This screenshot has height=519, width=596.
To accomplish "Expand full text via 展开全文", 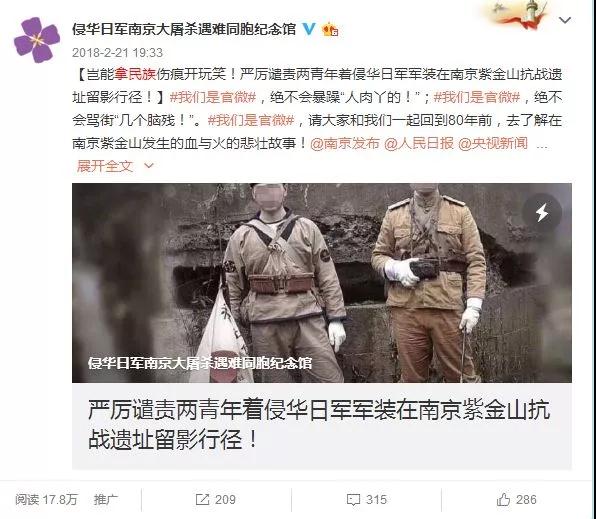I will [x=105, y=166].
